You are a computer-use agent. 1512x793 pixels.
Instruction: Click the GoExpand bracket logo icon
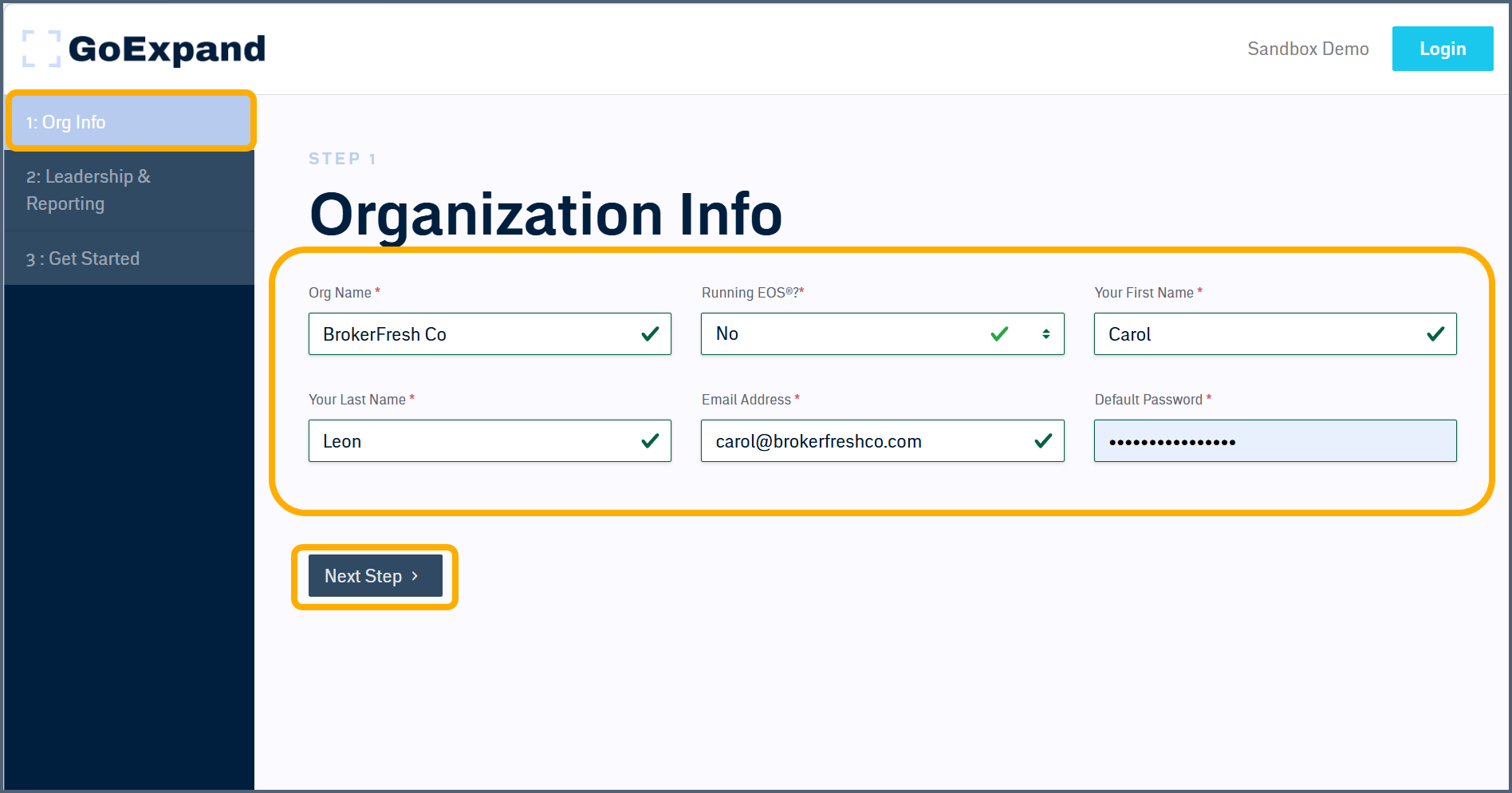tap(41, 49)
